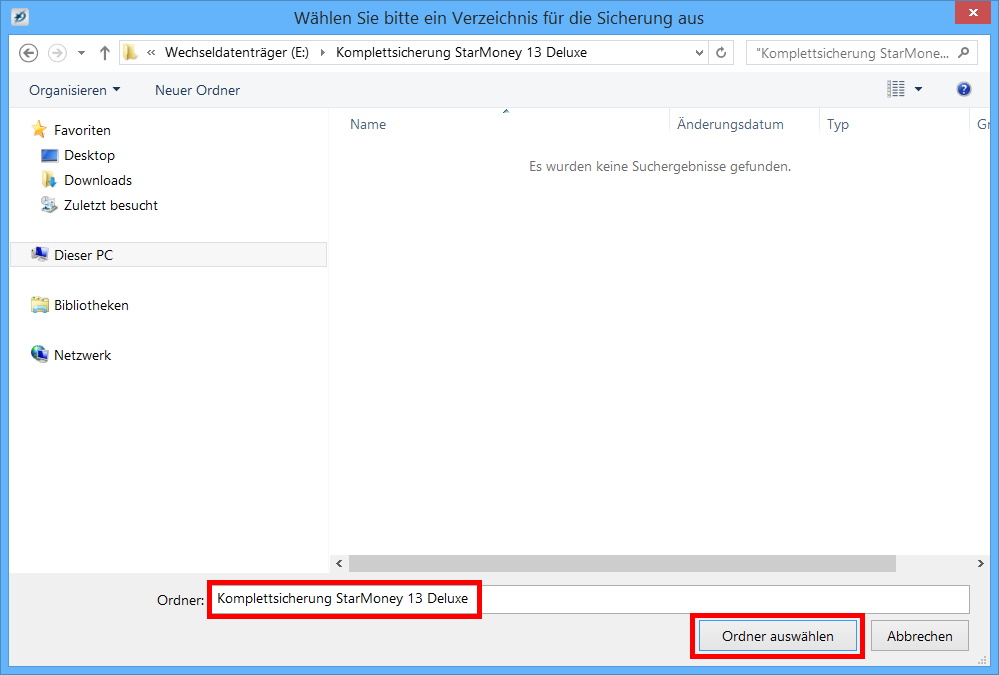Click the search magnifier icon

964,53
